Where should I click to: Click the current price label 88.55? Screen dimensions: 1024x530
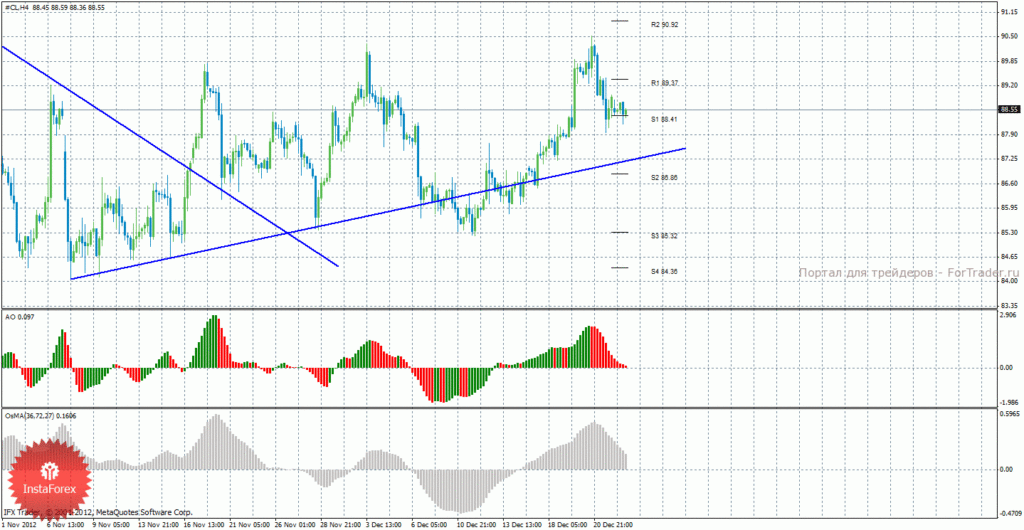(x=1010, y=110)
